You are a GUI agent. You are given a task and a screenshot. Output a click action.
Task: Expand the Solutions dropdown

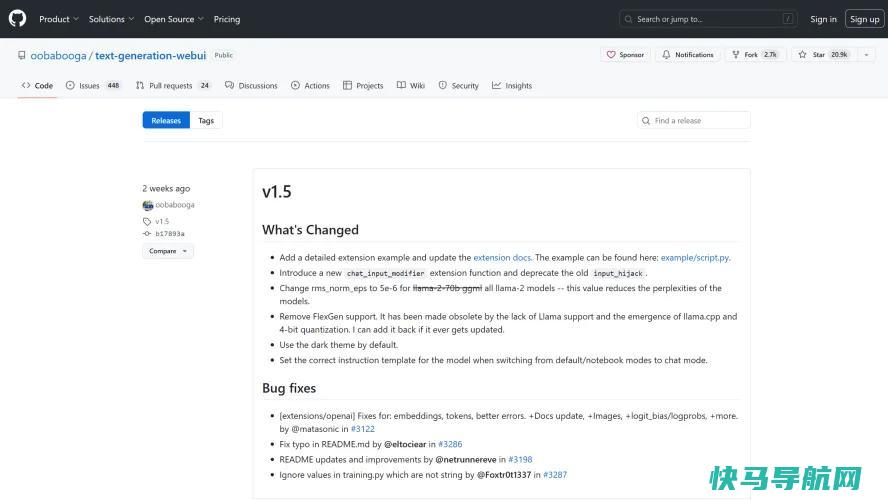click(x=111, y=19)
